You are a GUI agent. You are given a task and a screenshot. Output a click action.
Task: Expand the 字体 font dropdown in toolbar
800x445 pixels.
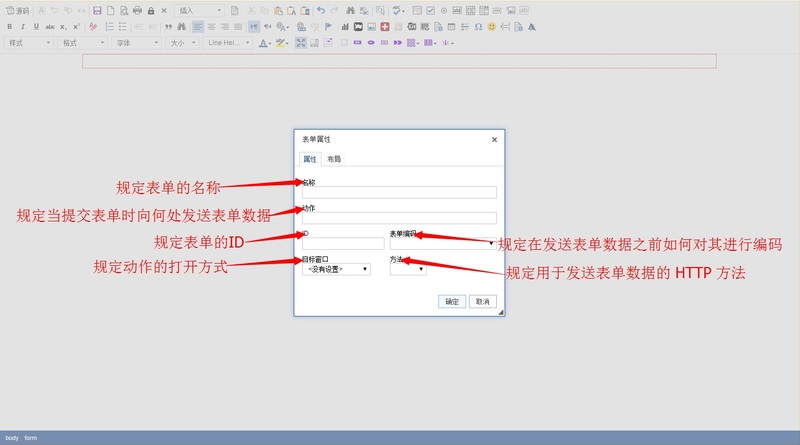click(136, 43)
